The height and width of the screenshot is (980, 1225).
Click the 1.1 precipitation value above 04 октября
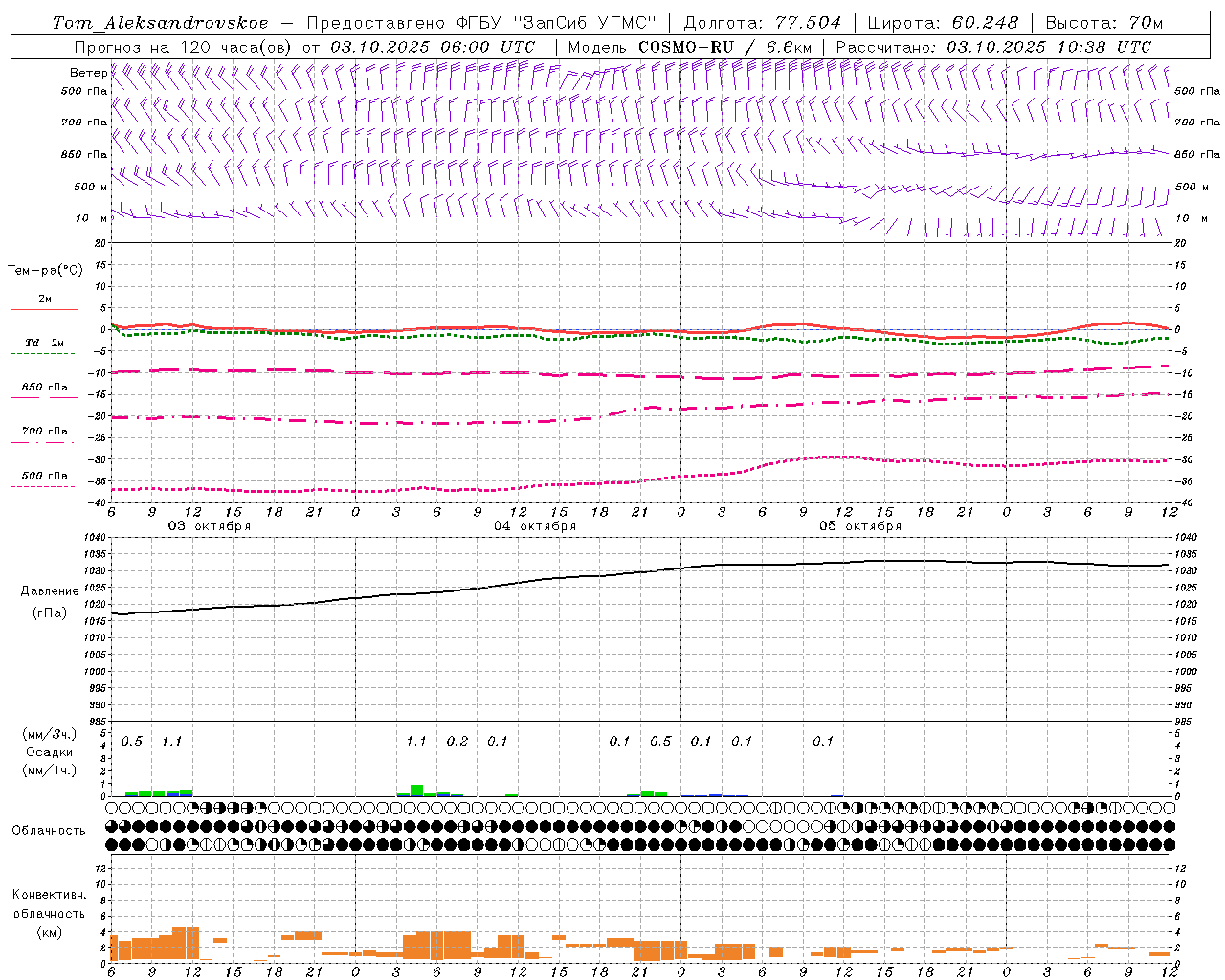click(415, 741)
